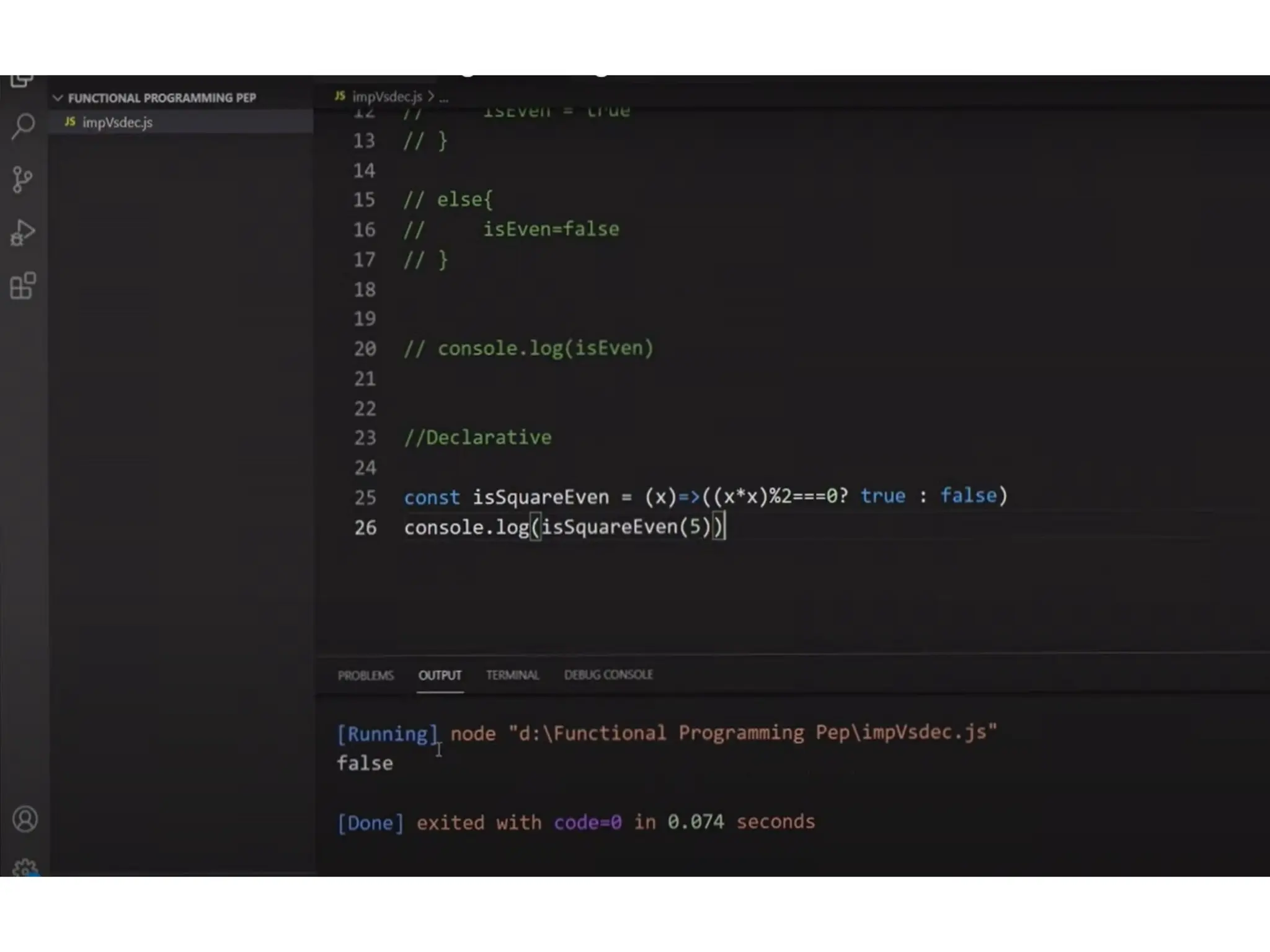Click impVsdec.js in the editor breadcrumb
This screenshot has width=1270, height=952.
point(387,97)
